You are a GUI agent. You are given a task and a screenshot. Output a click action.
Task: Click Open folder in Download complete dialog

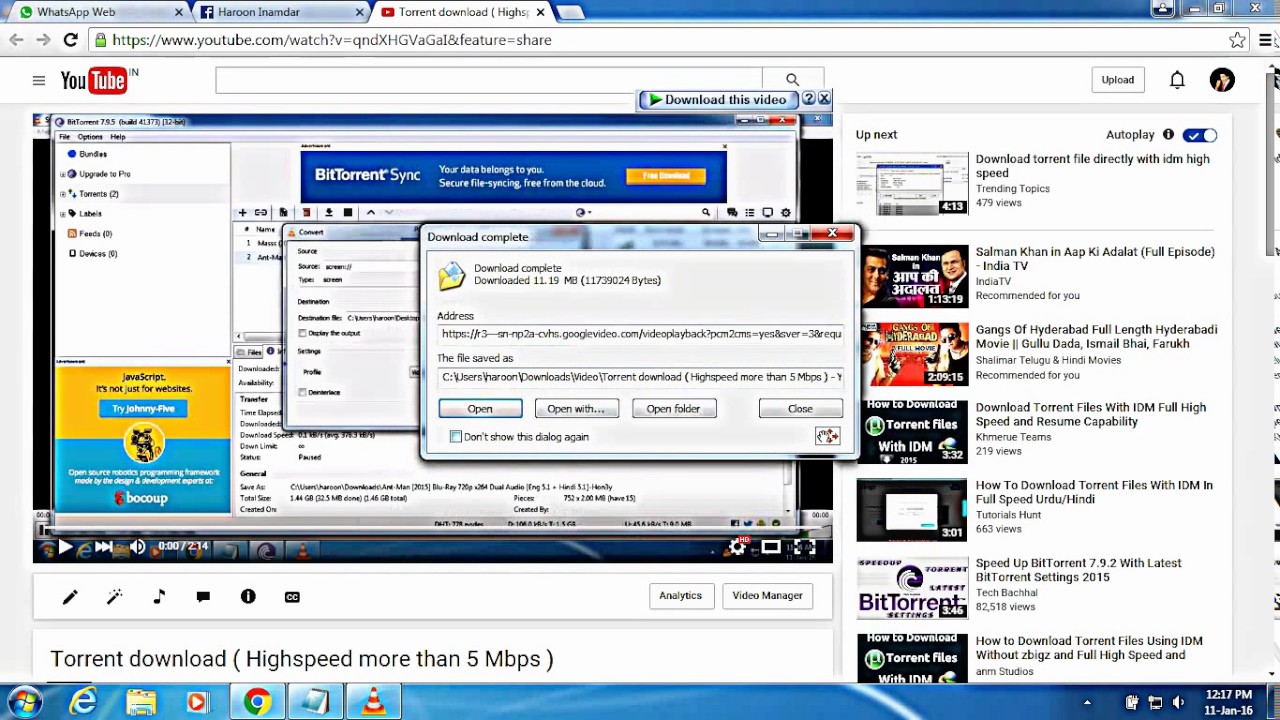coord(673,409)
